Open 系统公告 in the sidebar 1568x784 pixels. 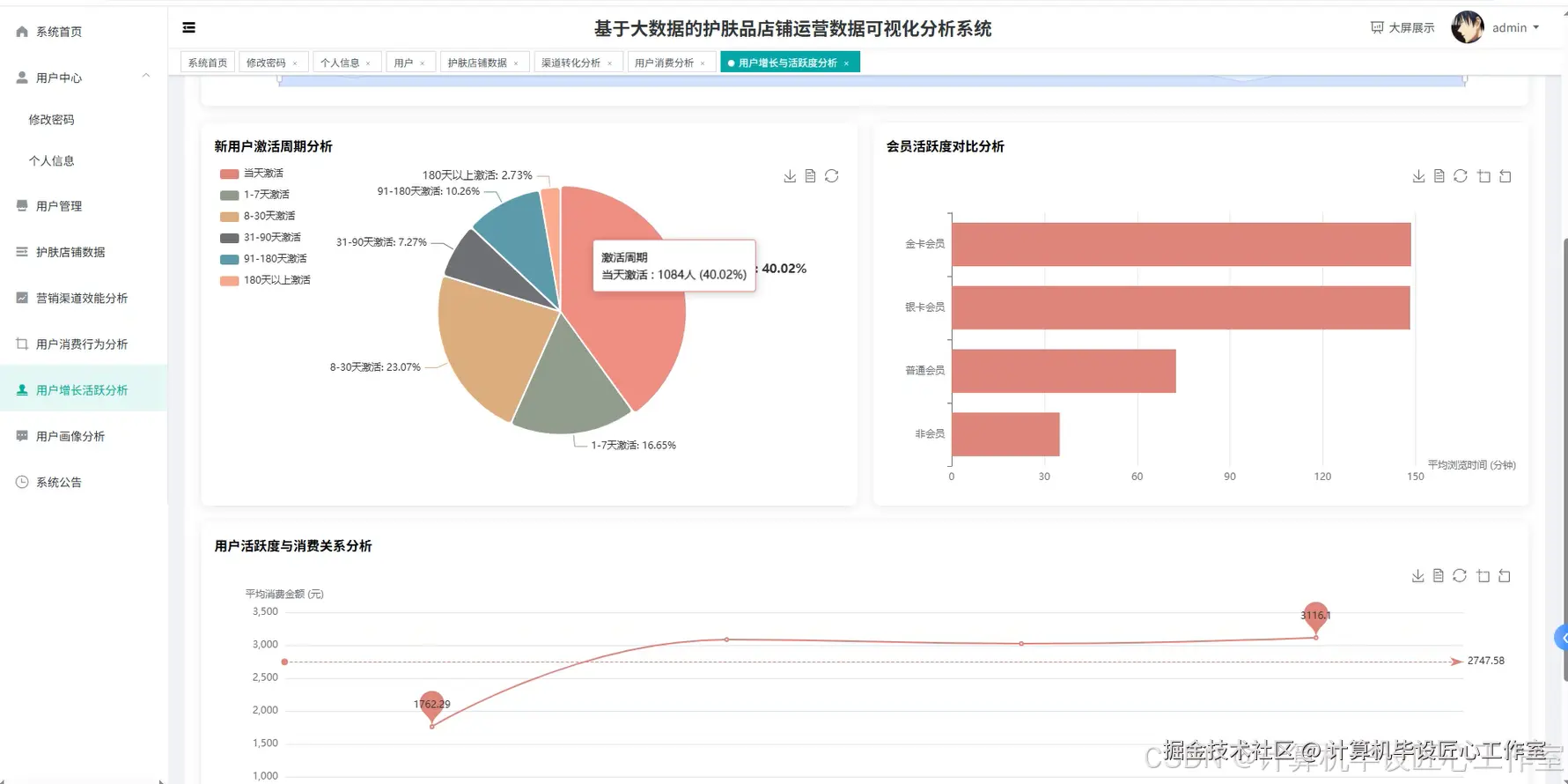coord(84,482)
